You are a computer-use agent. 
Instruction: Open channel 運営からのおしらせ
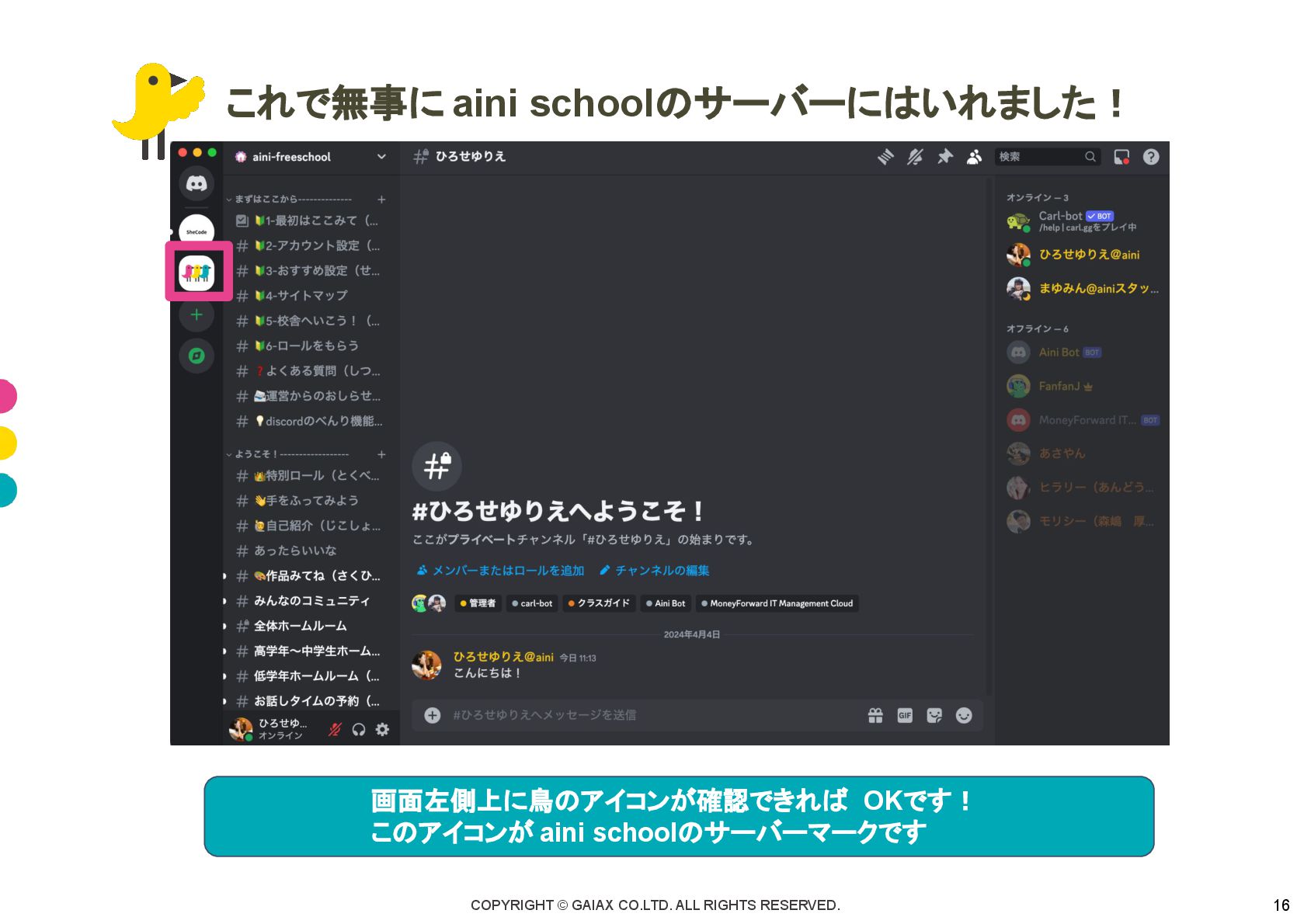click(308, 396)
